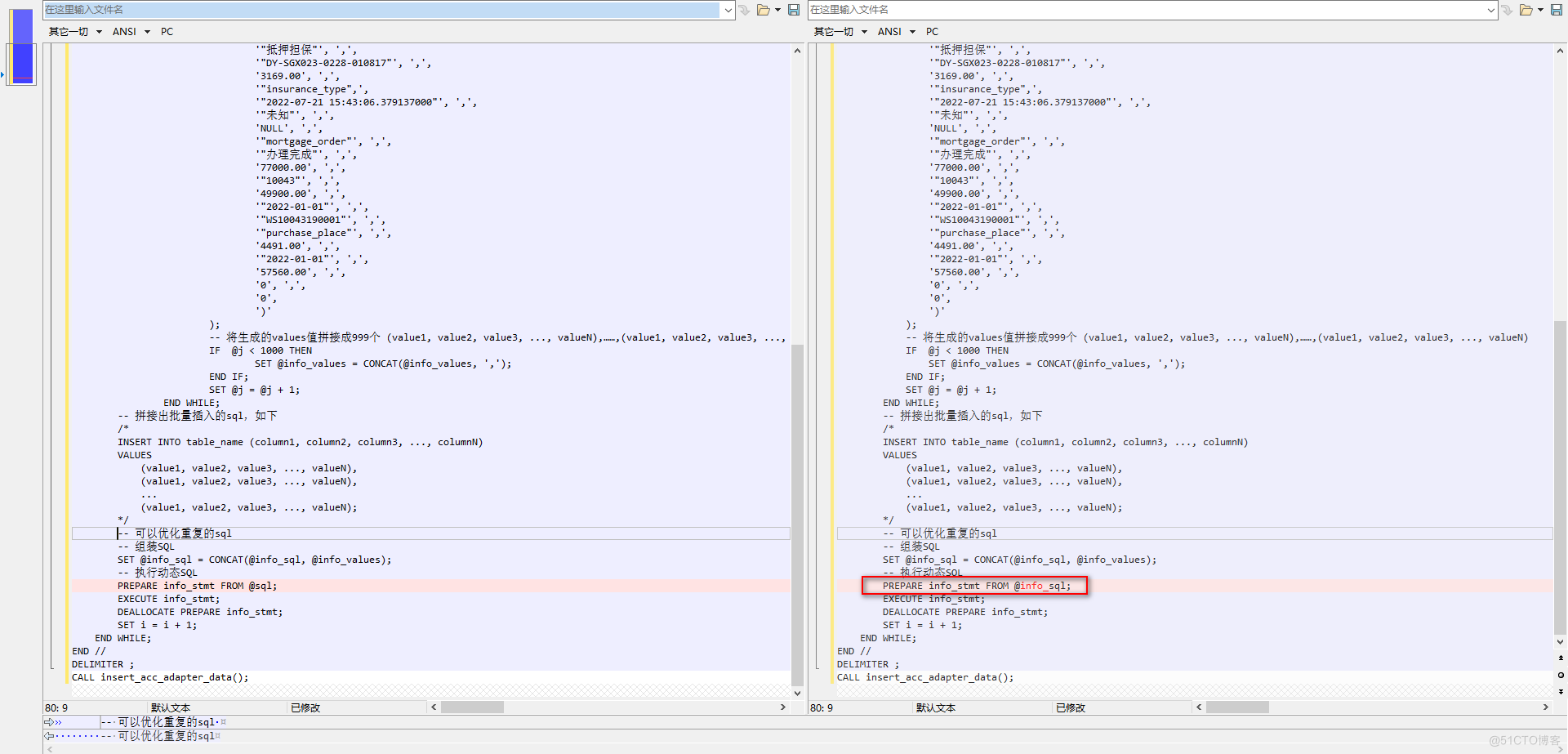Expand the left pane open-folder arrow menu

[777, 10]
